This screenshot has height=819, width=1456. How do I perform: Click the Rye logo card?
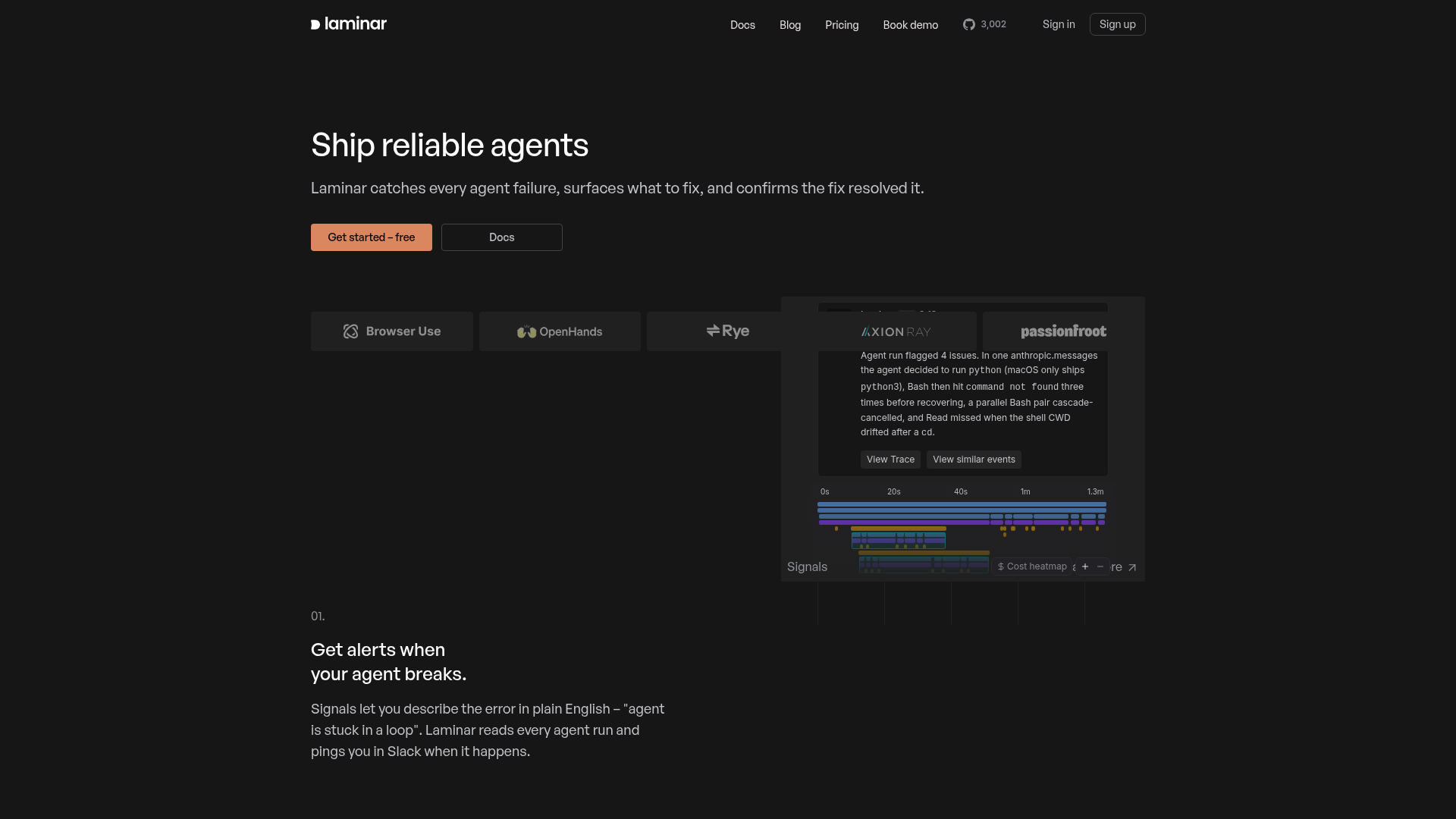(x=728, y=331)
